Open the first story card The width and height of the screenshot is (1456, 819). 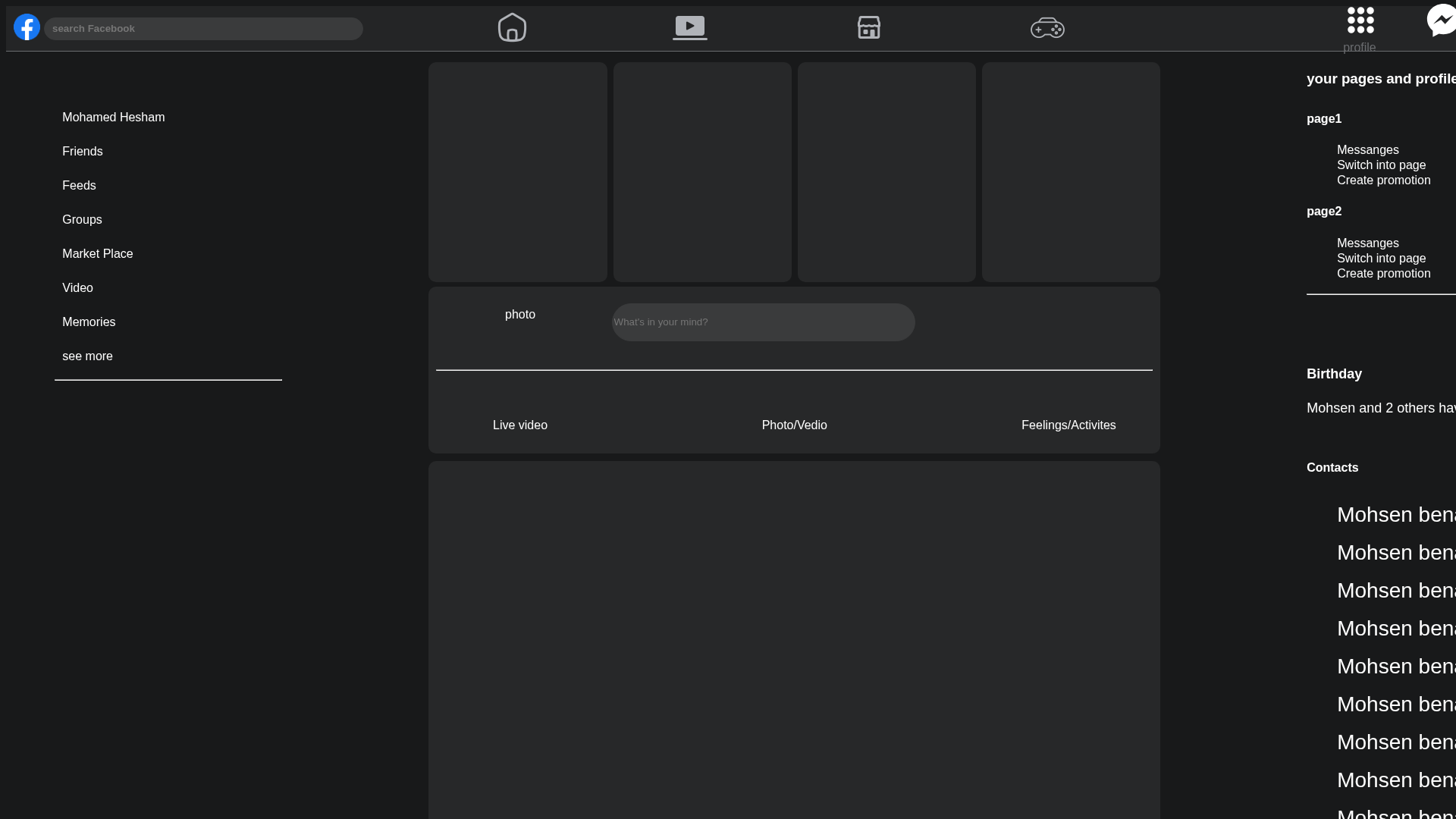click(518, 172)
